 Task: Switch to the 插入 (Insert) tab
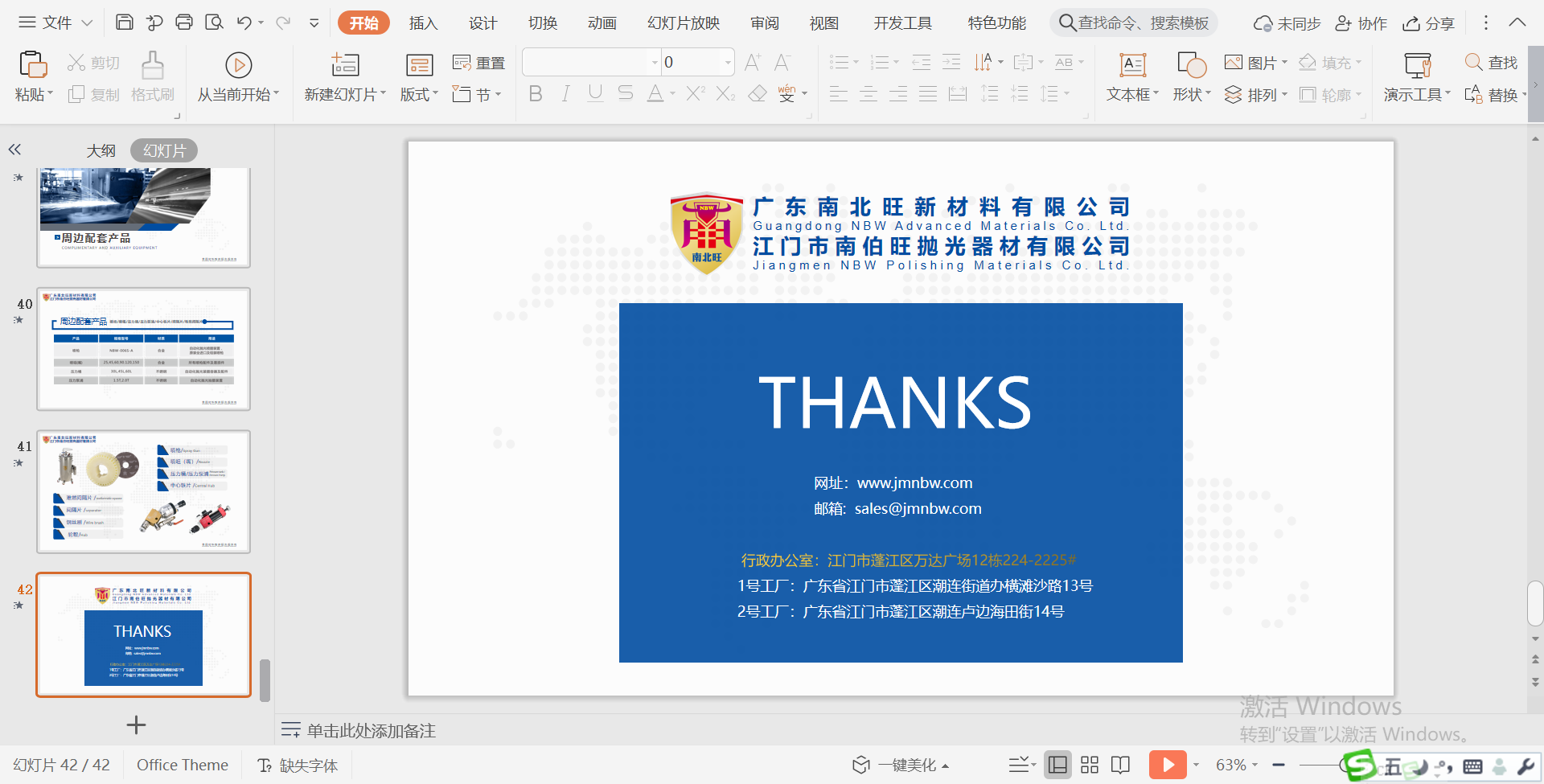coord(423,23)
